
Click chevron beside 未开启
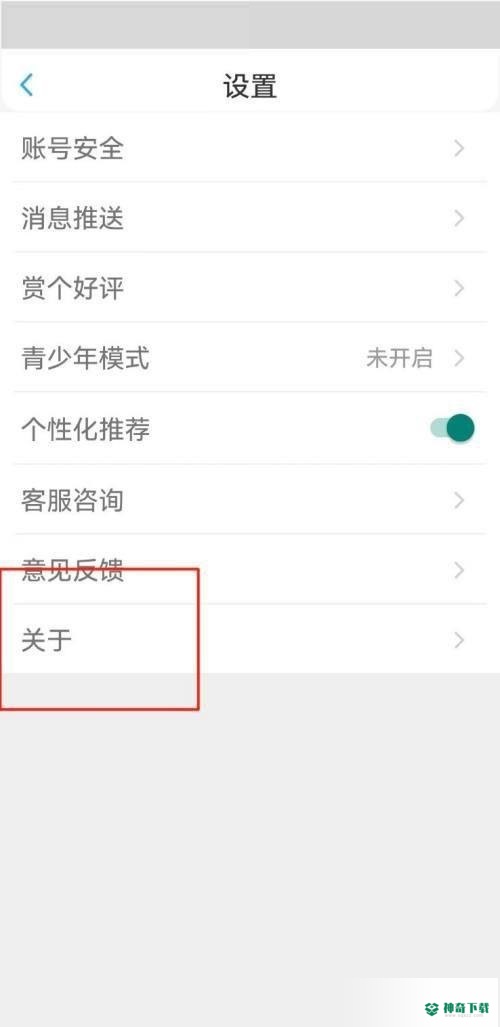coord(459,358)
